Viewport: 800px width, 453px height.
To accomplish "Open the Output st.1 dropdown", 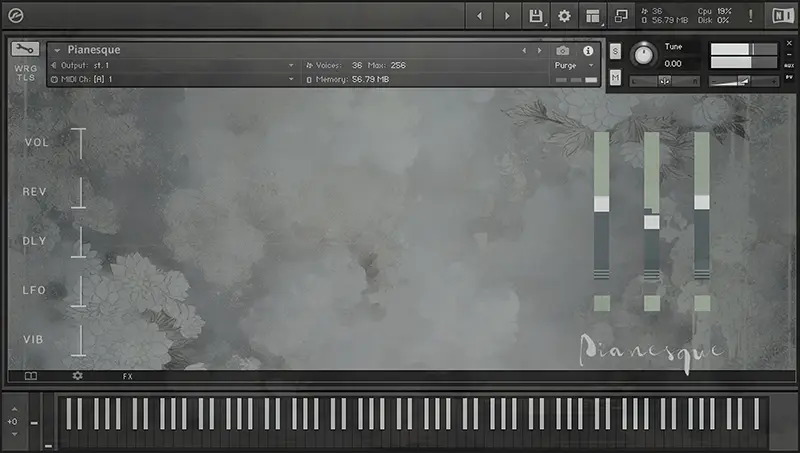I will (173, 65).
